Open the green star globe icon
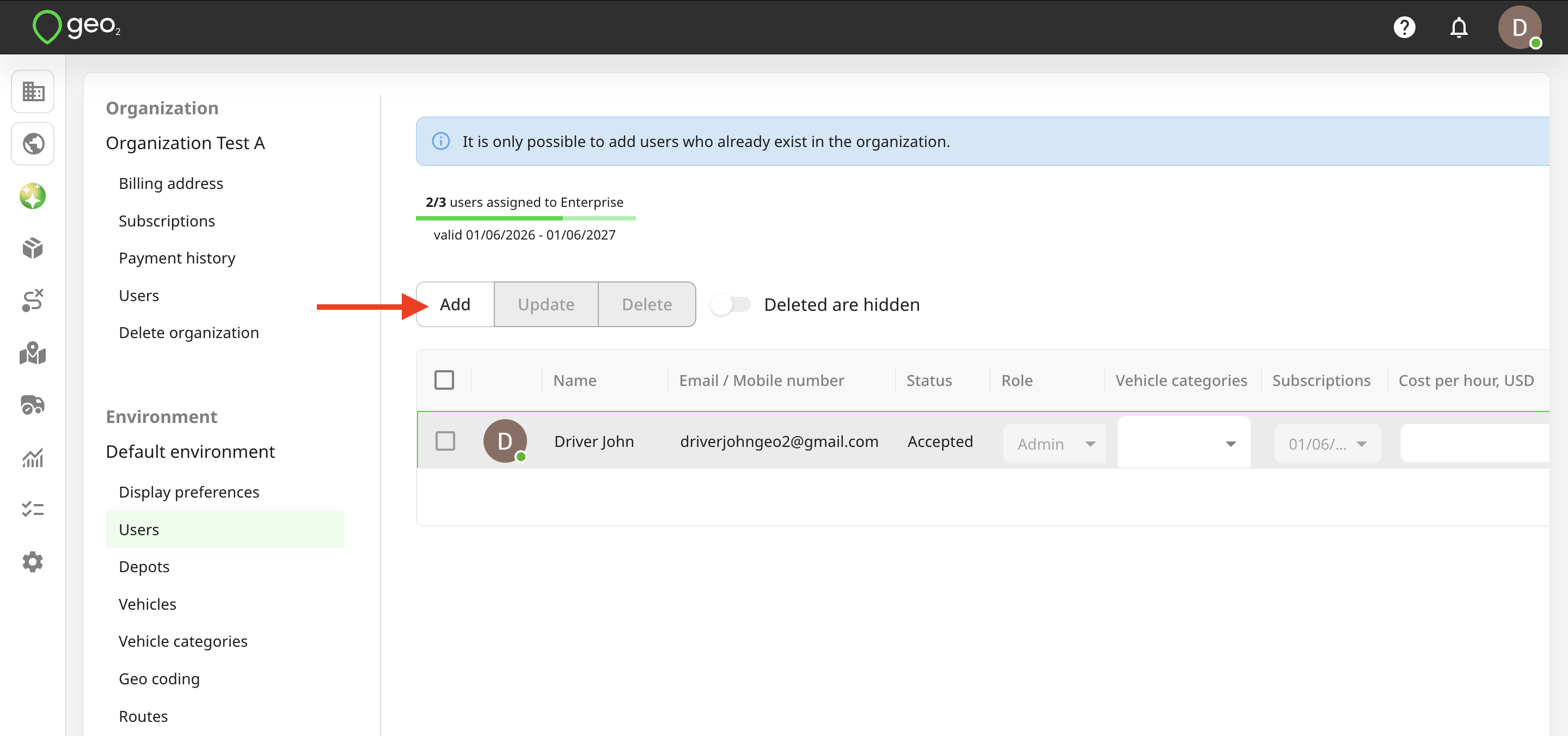The image size is (1568, 736). (33, 196)
